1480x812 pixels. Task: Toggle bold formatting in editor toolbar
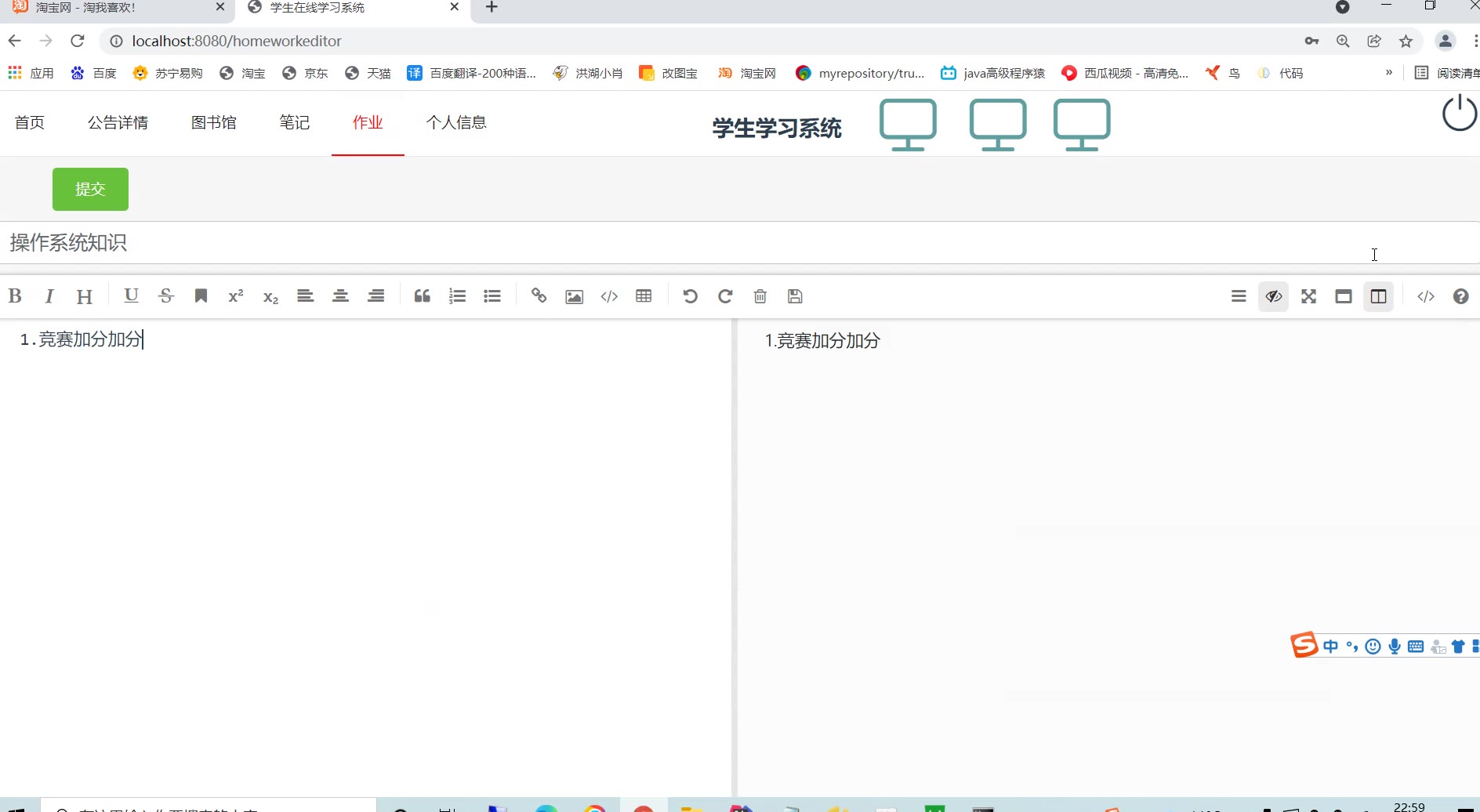[x=15, y=296]
